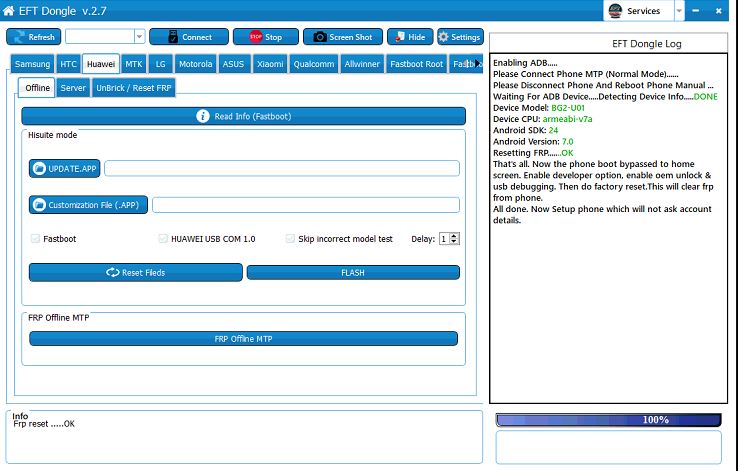
Task: Select the Server sub-tab
Action: [x=73, y=88]
